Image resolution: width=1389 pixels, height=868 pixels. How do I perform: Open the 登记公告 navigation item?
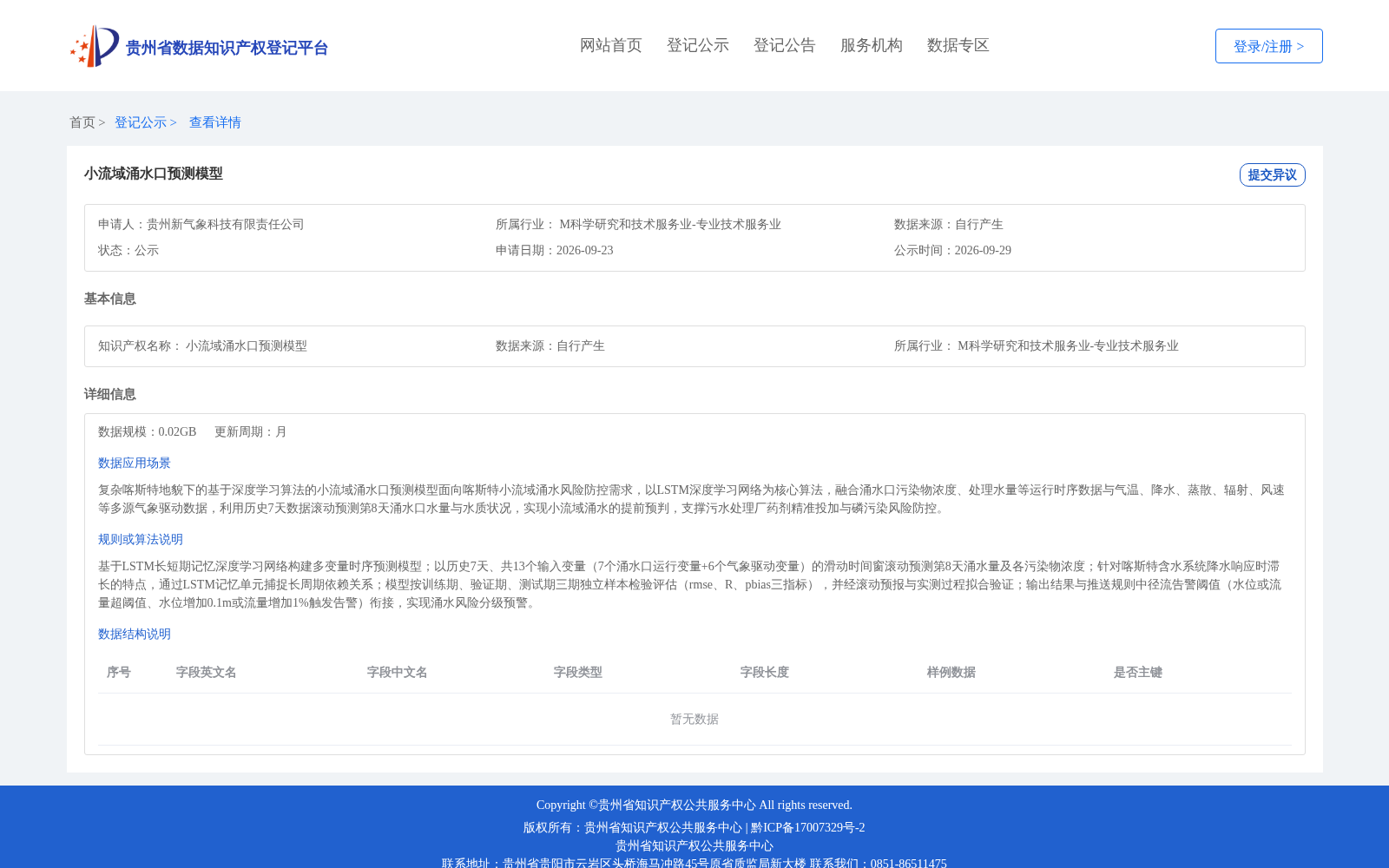tap(785, 45)
